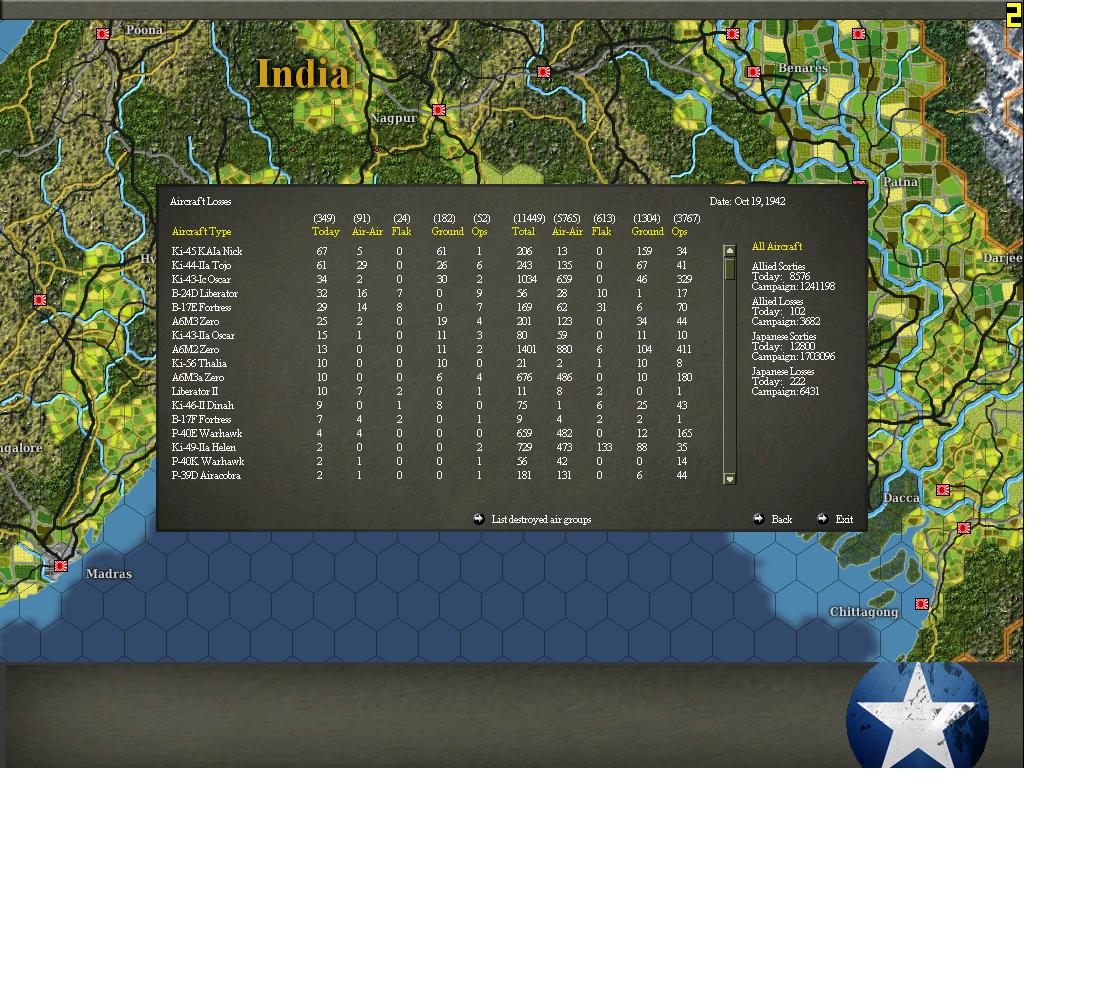Click the arrow icon next to Back

(758, 519)
